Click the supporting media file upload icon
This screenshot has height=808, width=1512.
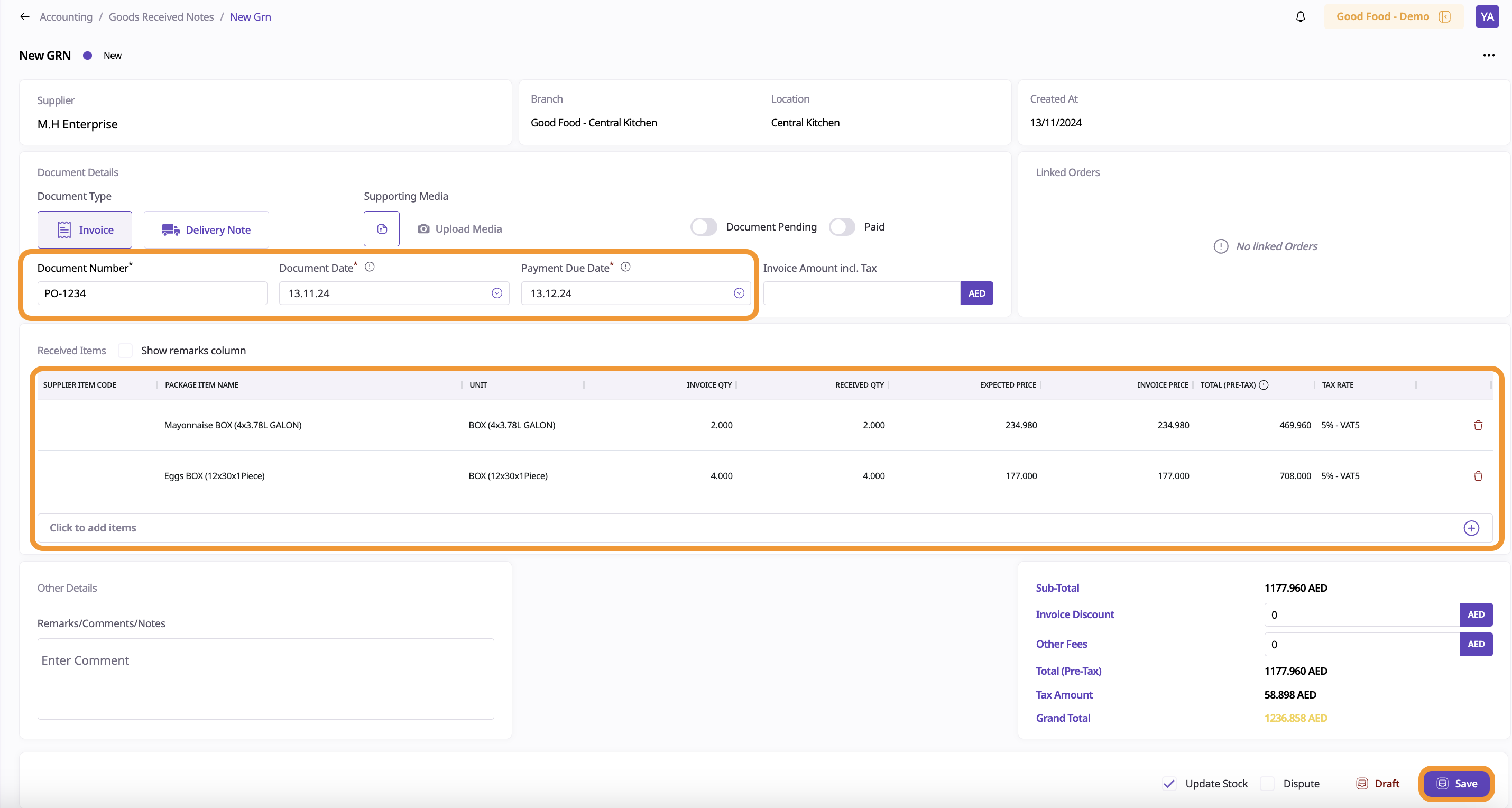(x=382, y=229)
